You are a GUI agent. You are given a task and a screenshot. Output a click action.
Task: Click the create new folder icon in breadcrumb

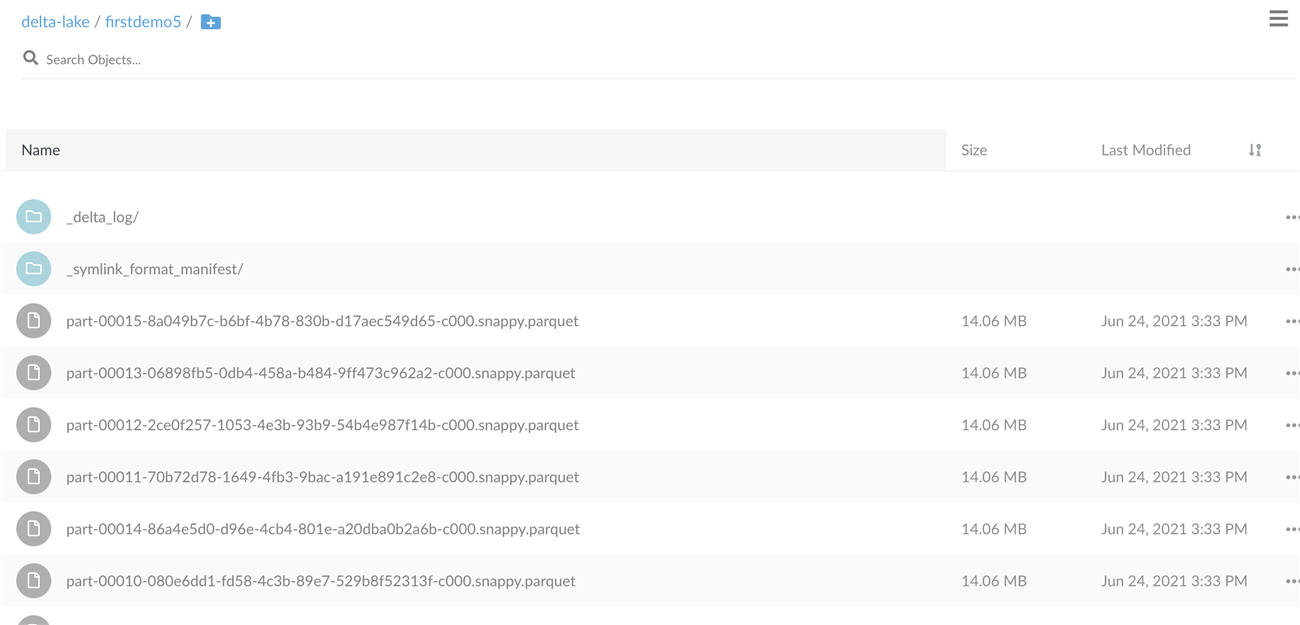210,22
